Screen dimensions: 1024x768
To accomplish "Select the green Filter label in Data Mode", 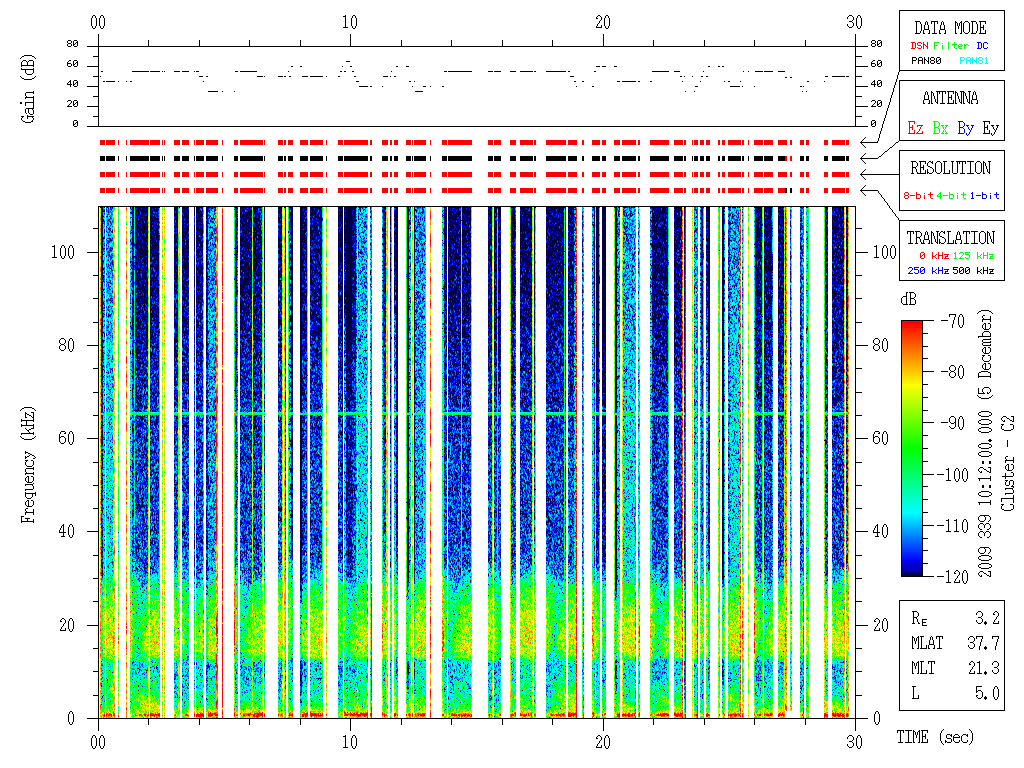I will [949, 46].
